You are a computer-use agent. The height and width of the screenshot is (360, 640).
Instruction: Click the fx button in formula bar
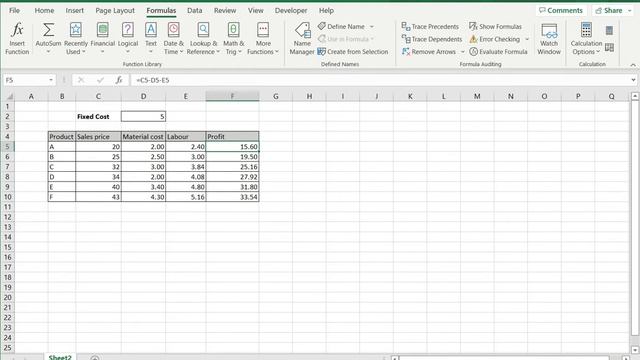click(119, 80)
